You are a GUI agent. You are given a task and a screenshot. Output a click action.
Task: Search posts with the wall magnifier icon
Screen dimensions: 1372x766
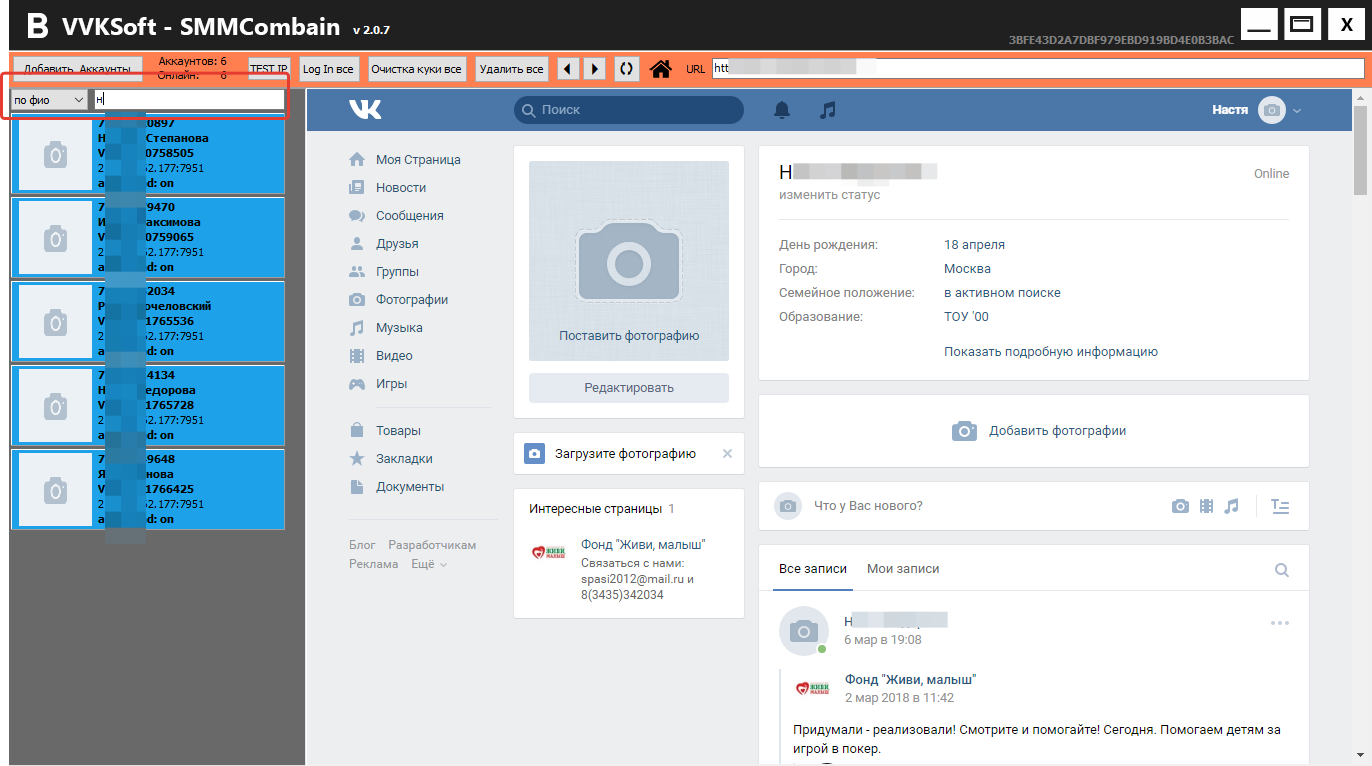pyautogui.click(x=1281, y=570)
